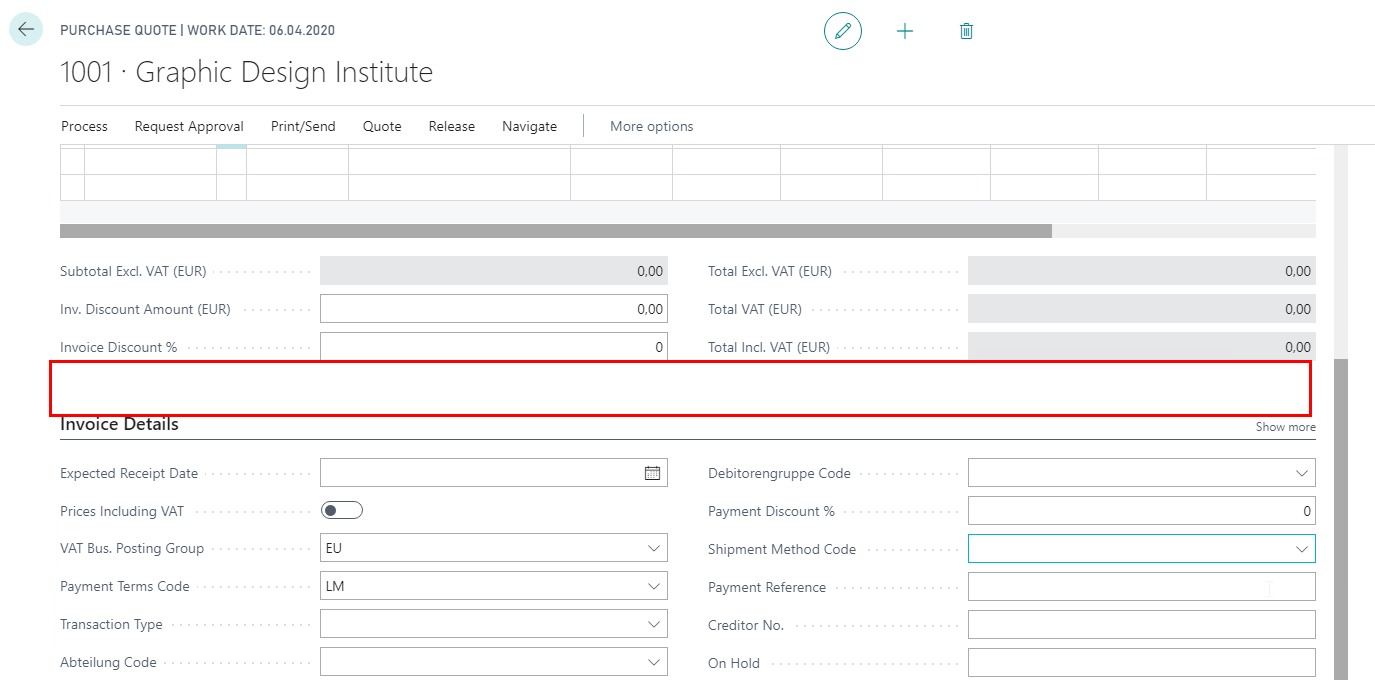Click Purchase Quote work date caption
1375x680 pixels.
click(x=197, y=30)
